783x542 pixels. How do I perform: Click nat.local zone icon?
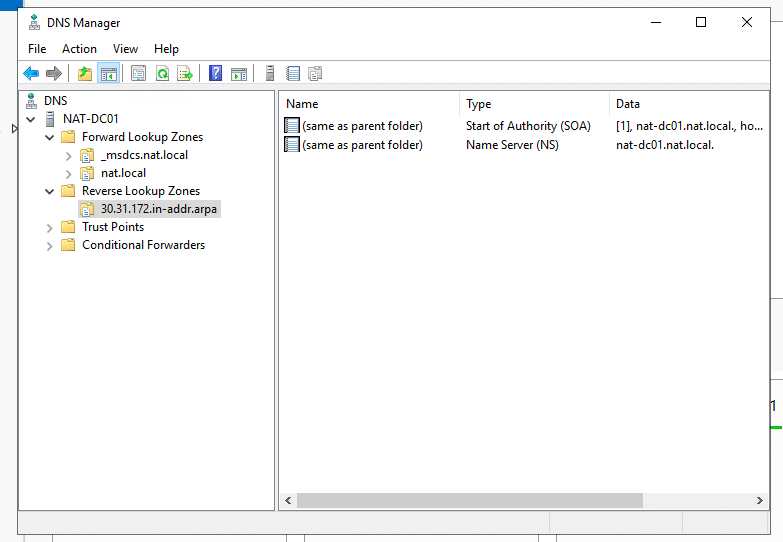87,173
